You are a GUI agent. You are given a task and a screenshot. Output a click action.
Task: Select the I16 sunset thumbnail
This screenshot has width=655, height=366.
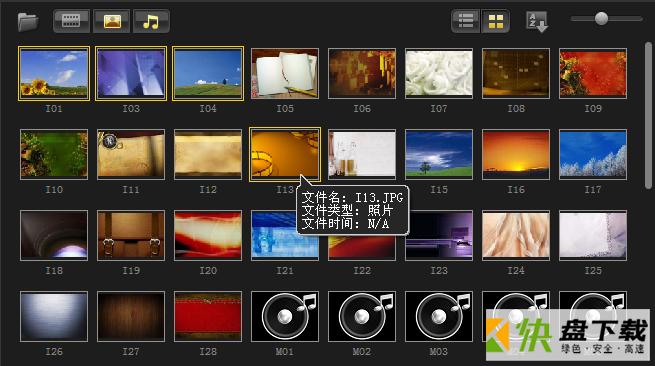pyautogui.click(x=516, y=155)
